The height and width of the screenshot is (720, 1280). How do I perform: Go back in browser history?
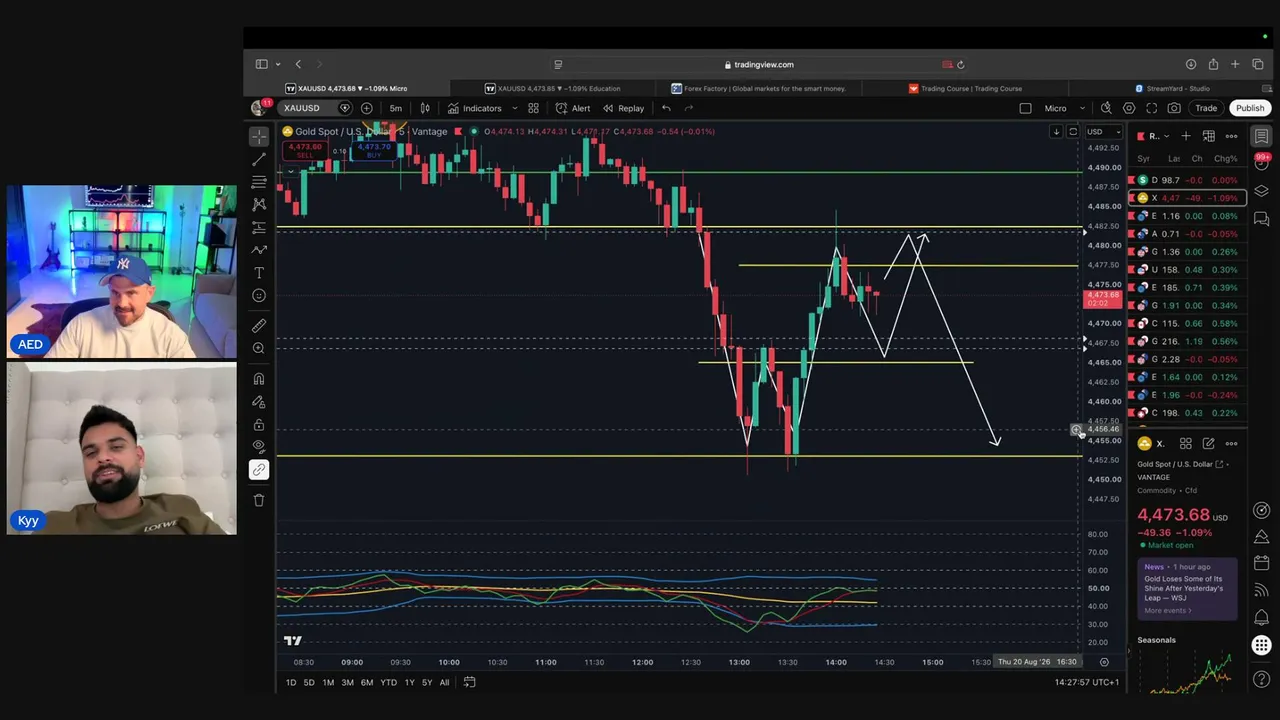[x=298, y=64]
